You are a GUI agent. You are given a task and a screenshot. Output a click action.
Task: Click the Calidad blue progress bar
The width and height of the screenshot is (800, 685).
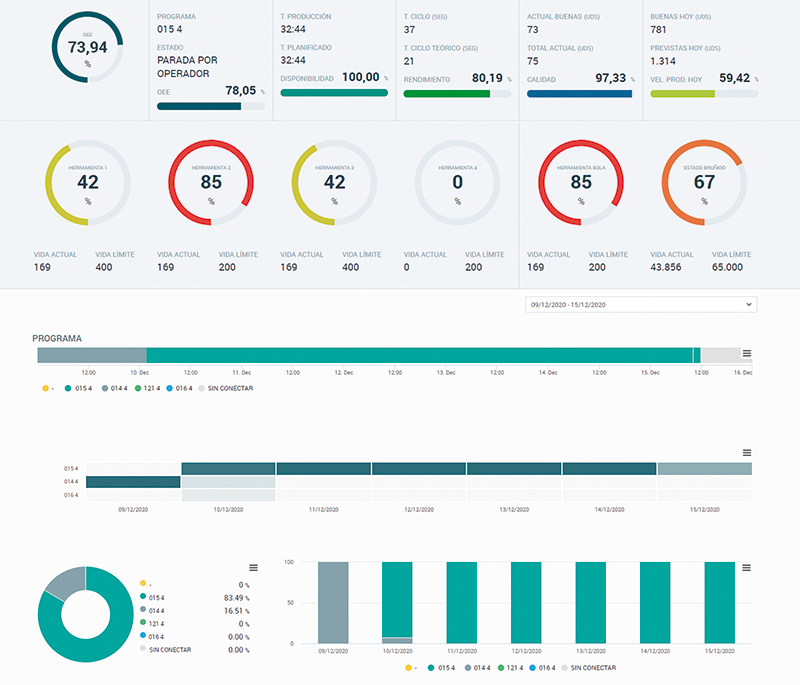click(x=580, y=93)
